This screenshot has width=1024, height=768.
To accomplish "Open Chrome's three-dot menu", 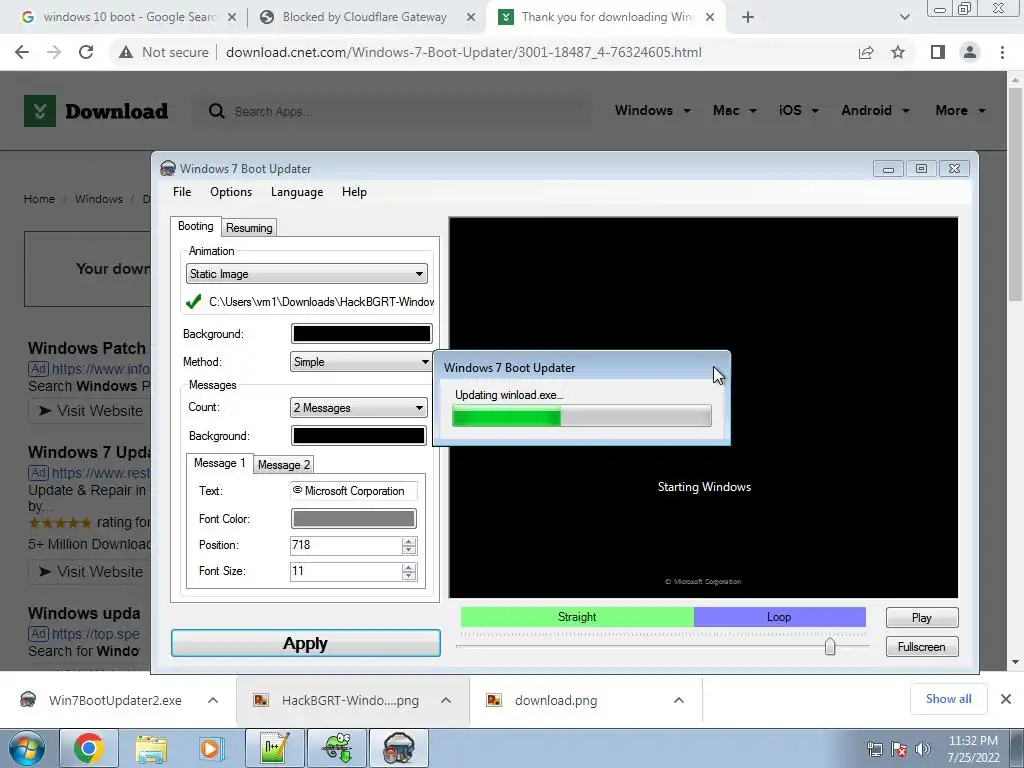I will pyautogui.click(x=1002, y=52).
